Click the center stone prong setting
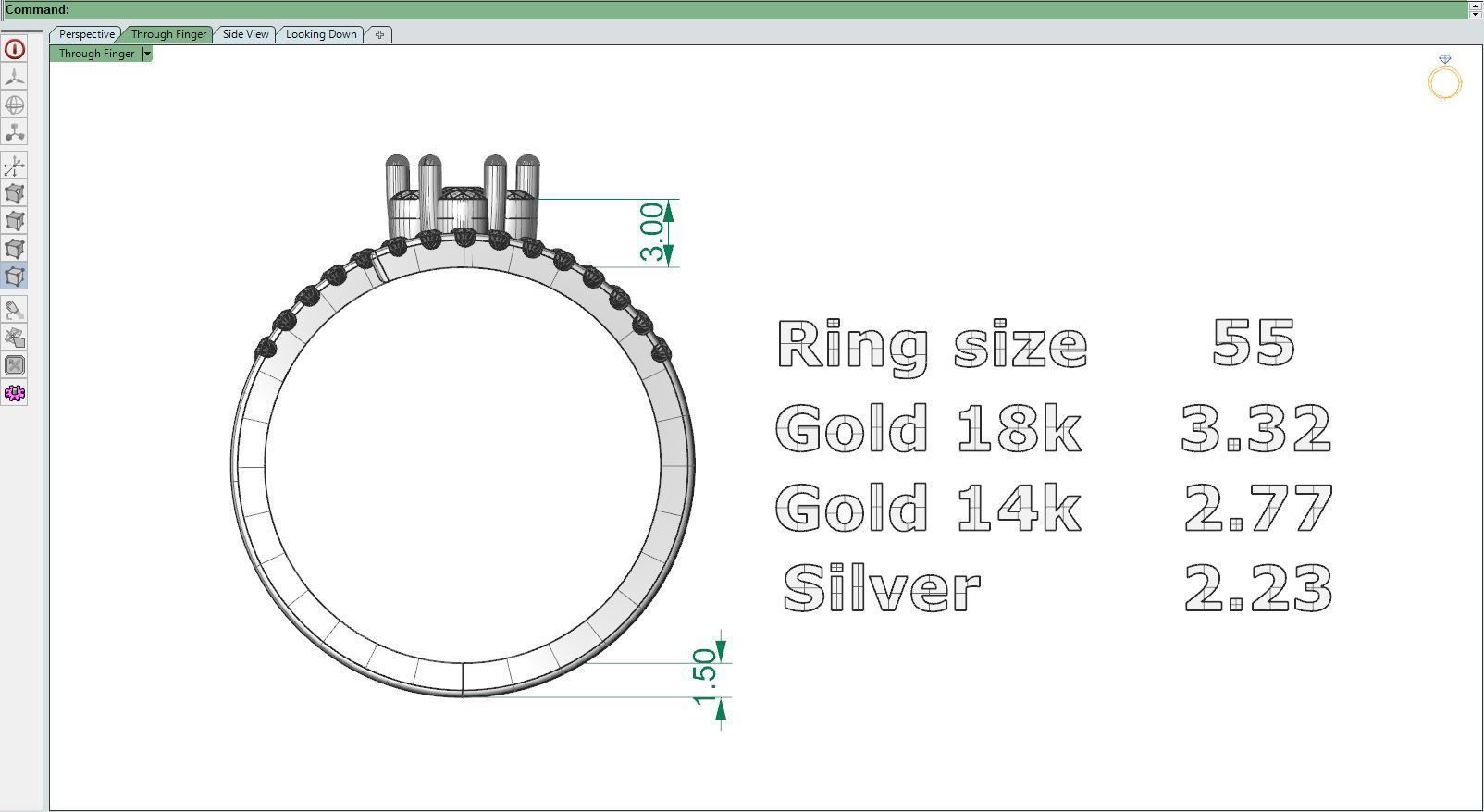Viewport: 1484px width, 812px height. [463, 197]
